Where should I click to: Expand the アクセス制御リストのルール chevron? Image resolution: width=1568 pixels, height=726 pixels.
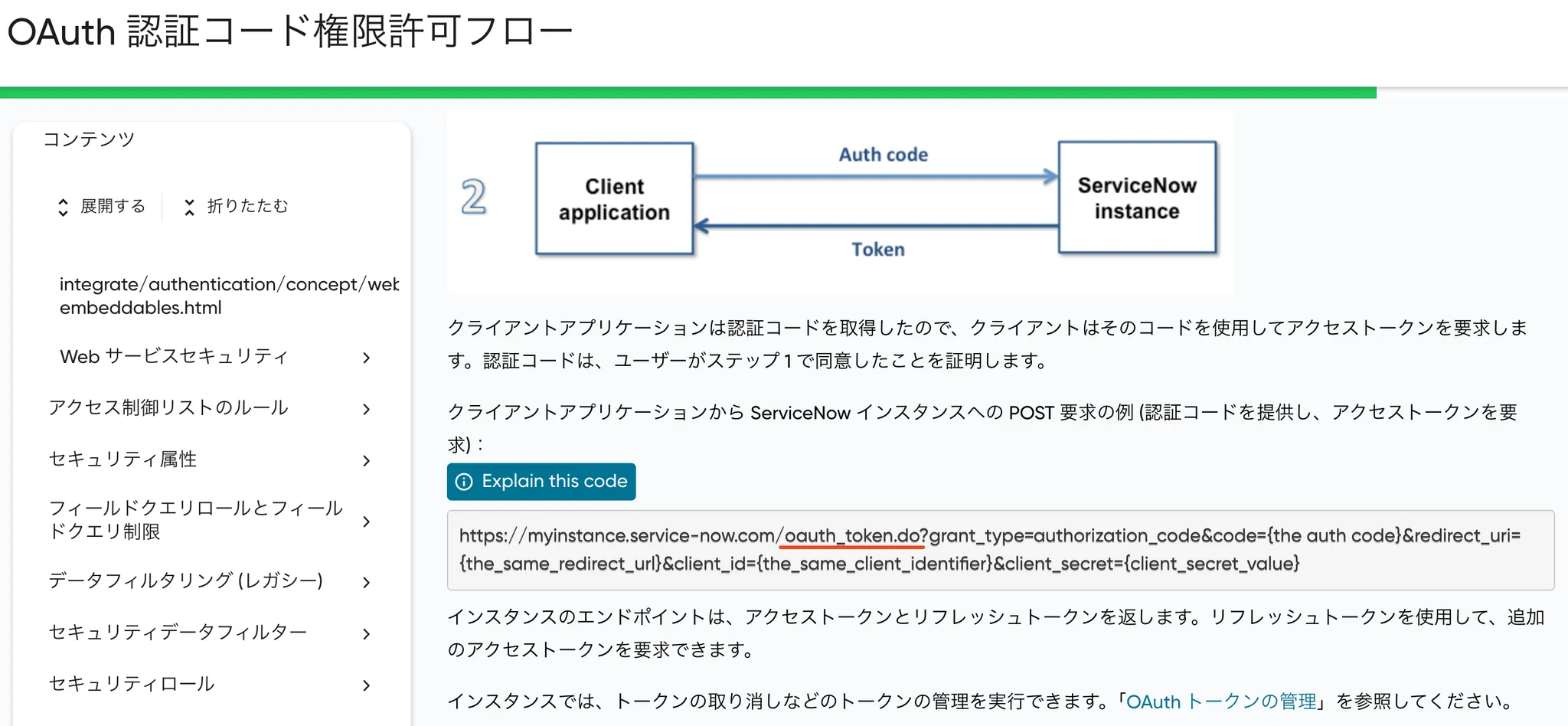(367, 409)
